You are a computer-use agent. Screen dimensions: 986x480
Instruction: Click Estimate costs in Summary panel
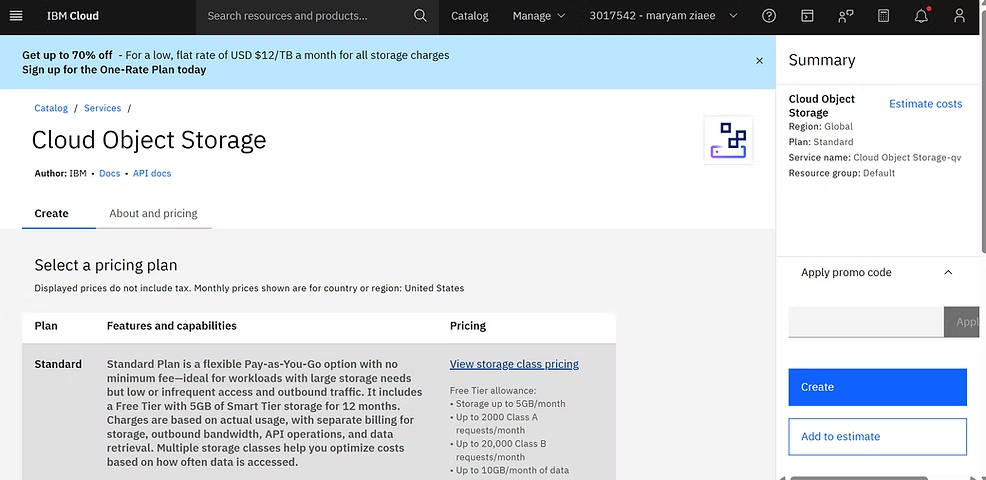(x=925, y=104)
